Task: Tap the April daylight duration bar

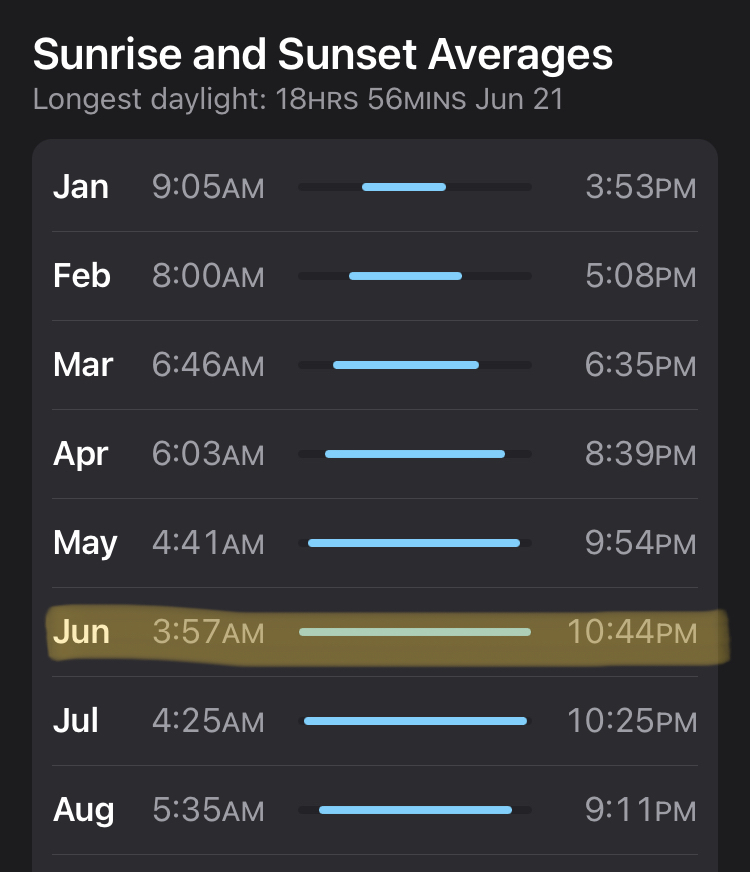Action: click(415, 454)
